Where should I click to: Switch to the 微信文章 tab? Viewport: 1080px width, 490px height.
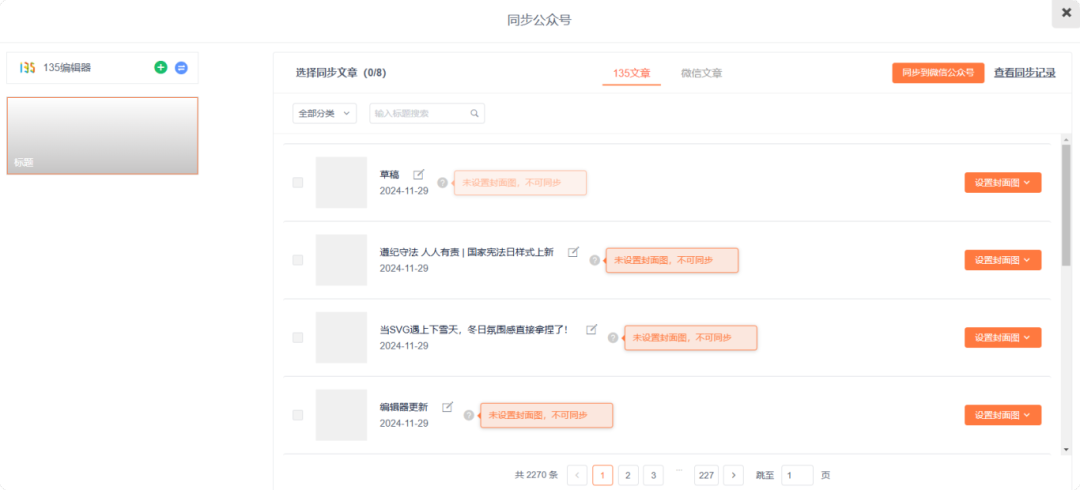point(701,73)
